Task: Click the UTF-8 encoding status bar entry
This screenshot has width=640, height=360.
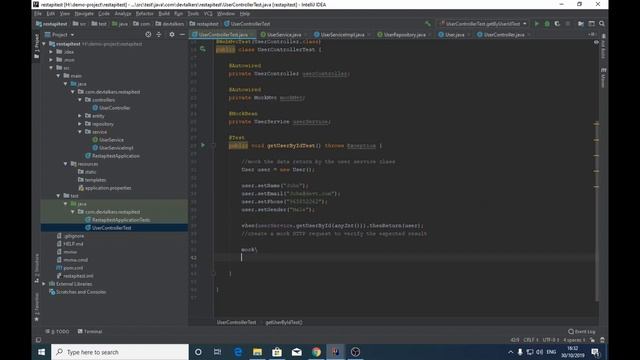Action: point(551,340)
